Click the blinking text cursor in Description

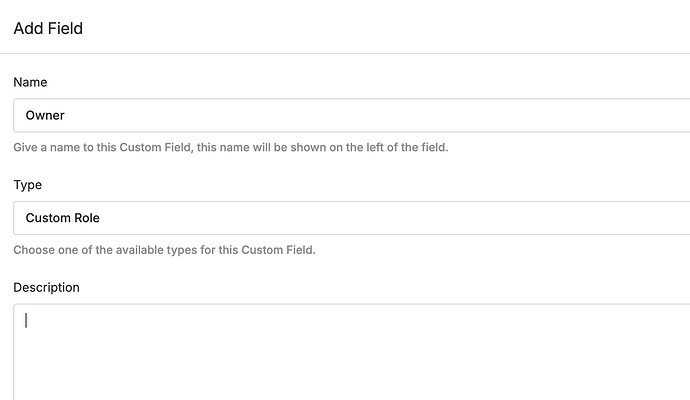[26, 321]
